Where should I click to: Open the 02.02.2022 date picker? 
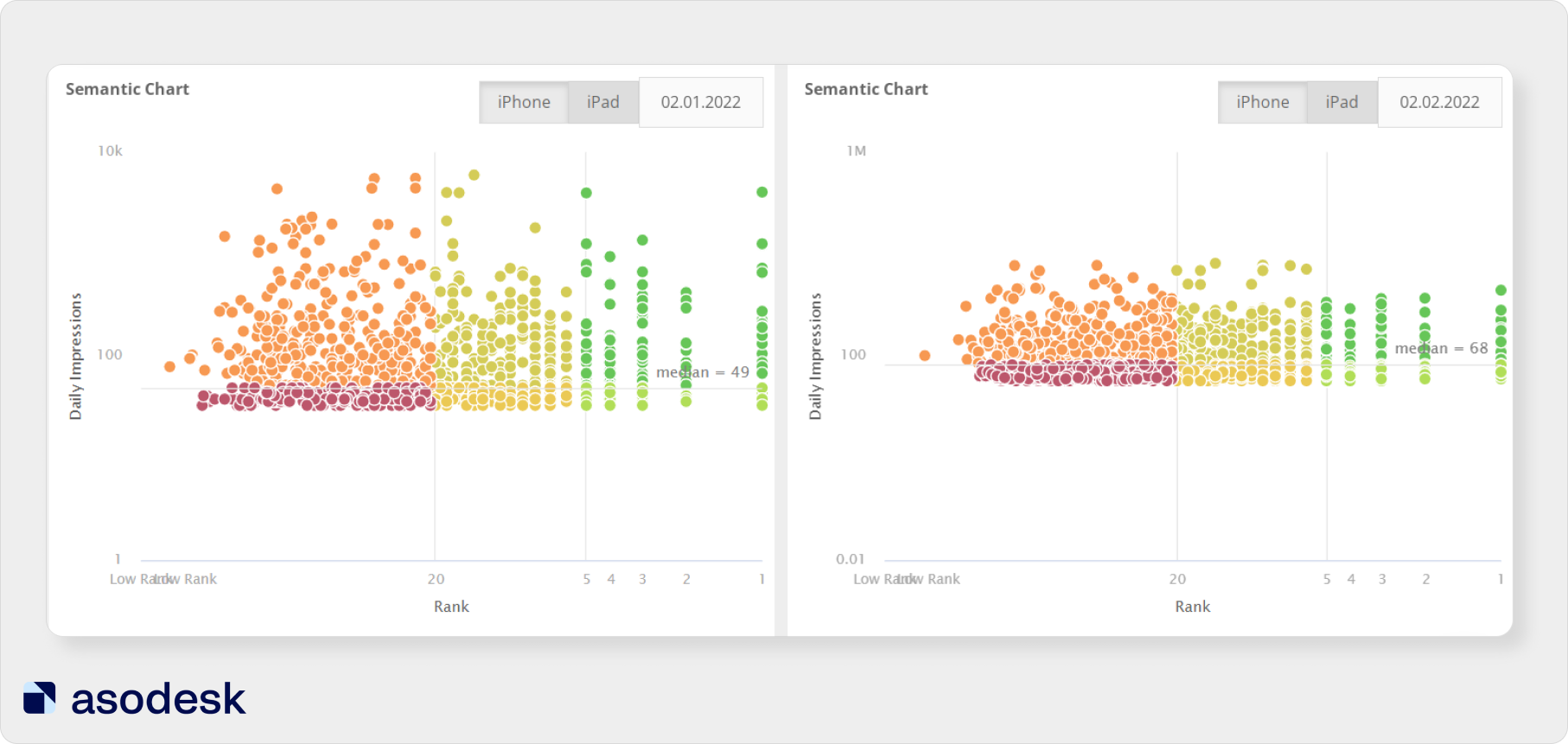tap(1440, 102)
